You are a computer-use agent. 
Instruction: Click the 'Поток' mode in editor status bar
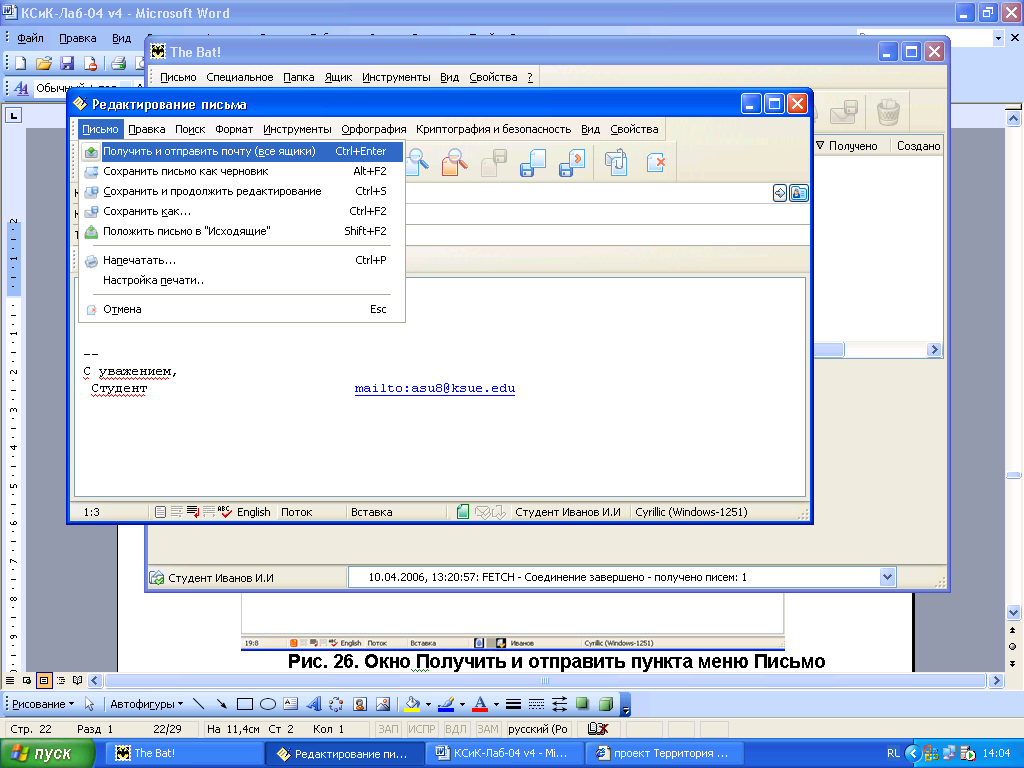coord(296,513)
